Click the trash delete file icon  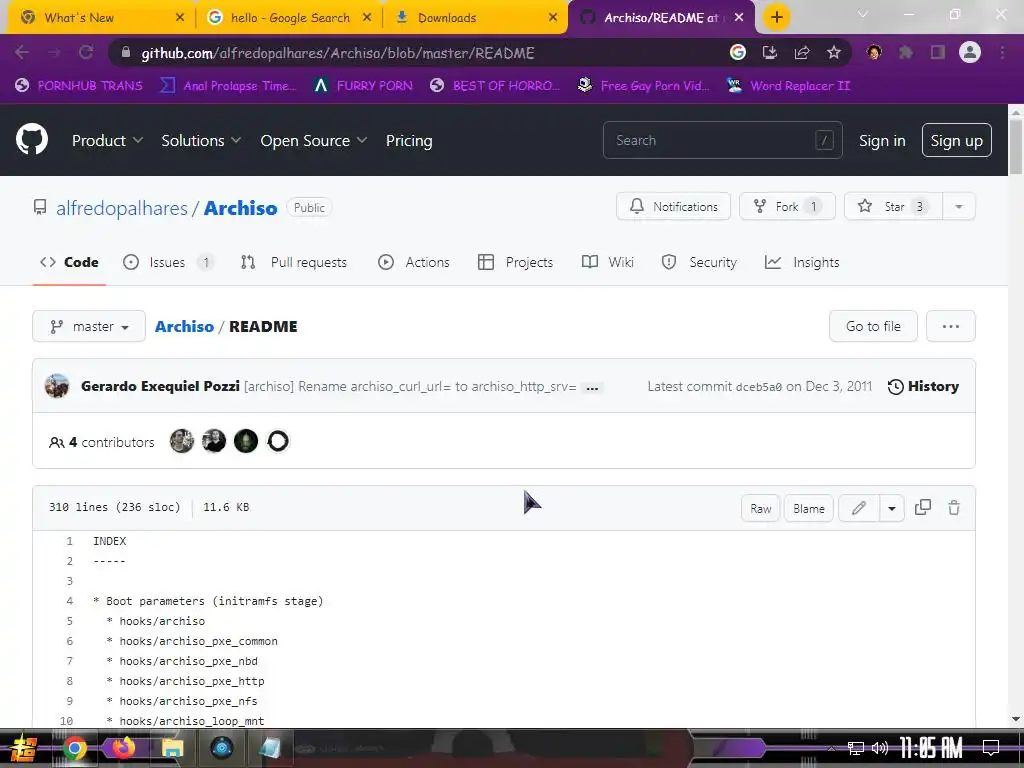[953, 507]
